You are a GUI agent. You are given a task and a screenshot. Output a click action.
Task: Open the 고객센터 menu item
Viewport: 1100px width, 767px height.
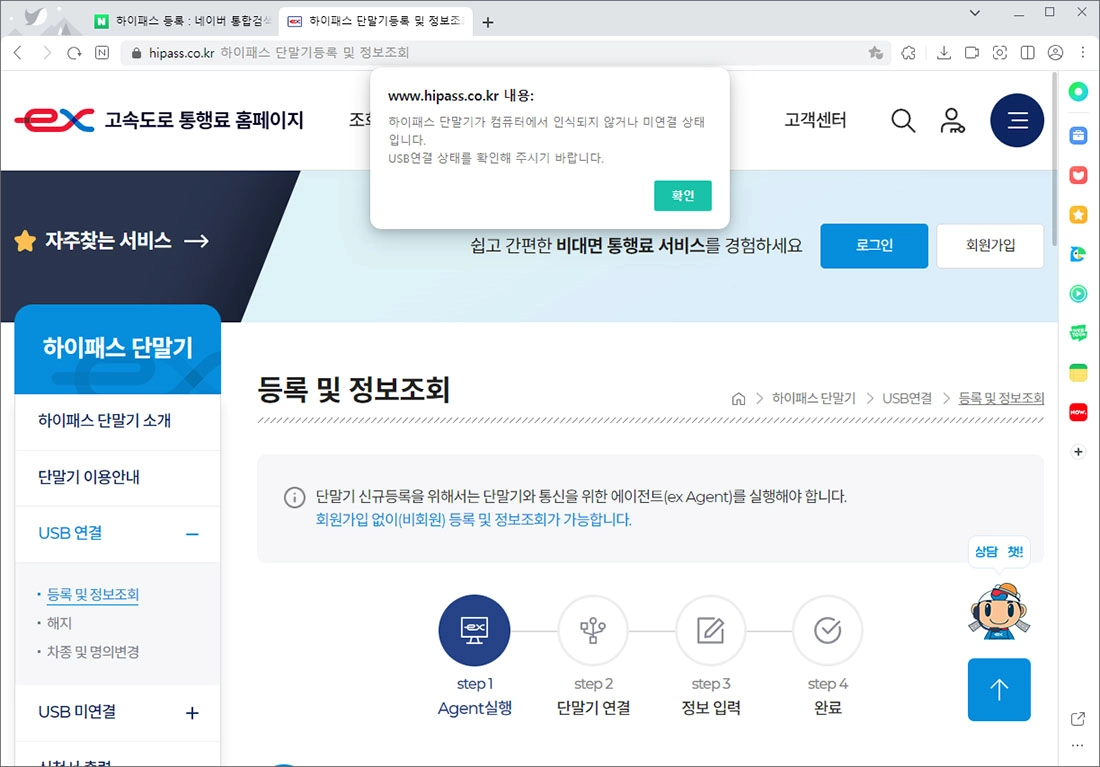coord(815,120)
